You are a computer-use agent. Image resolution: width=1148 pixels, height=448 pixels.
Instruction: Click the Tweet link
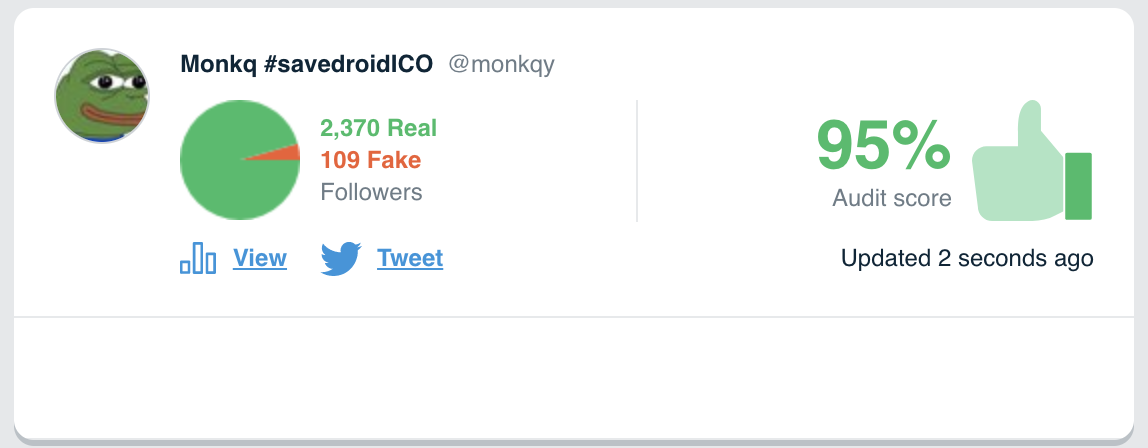pos(410,258)
